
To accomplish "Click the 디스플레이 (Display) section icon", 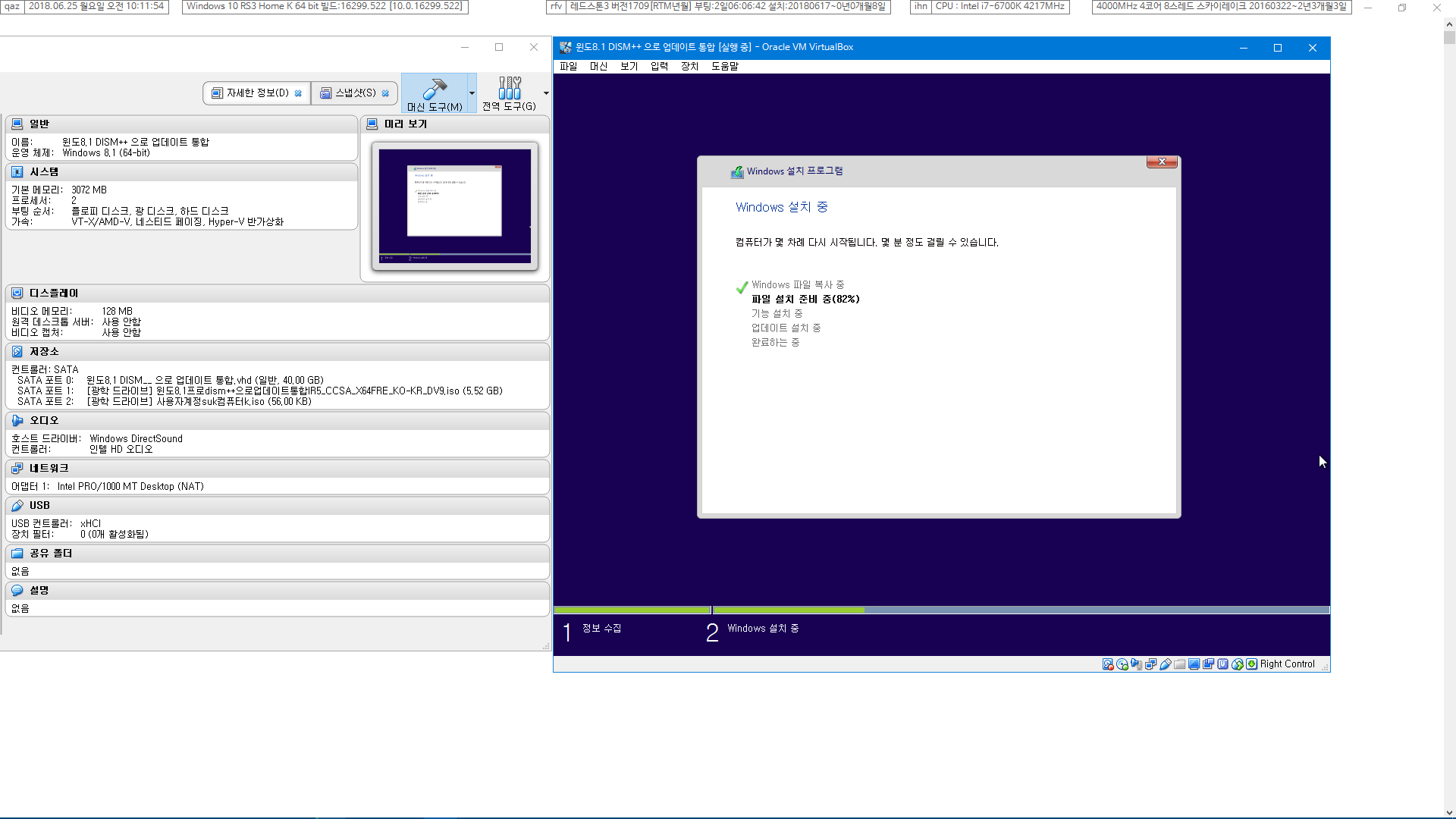I will (x=17, y=293).
